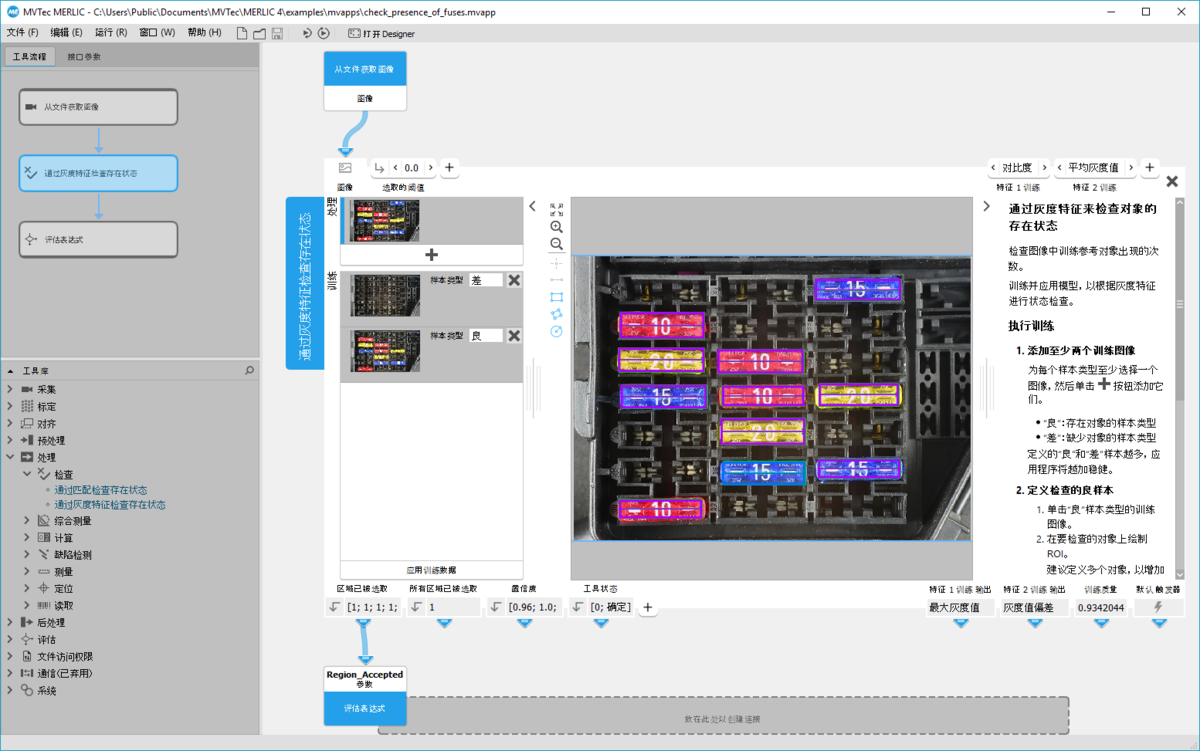Select the circle ROI drawing tool
Screen dimensions: 1200x751
coord(556,330)
